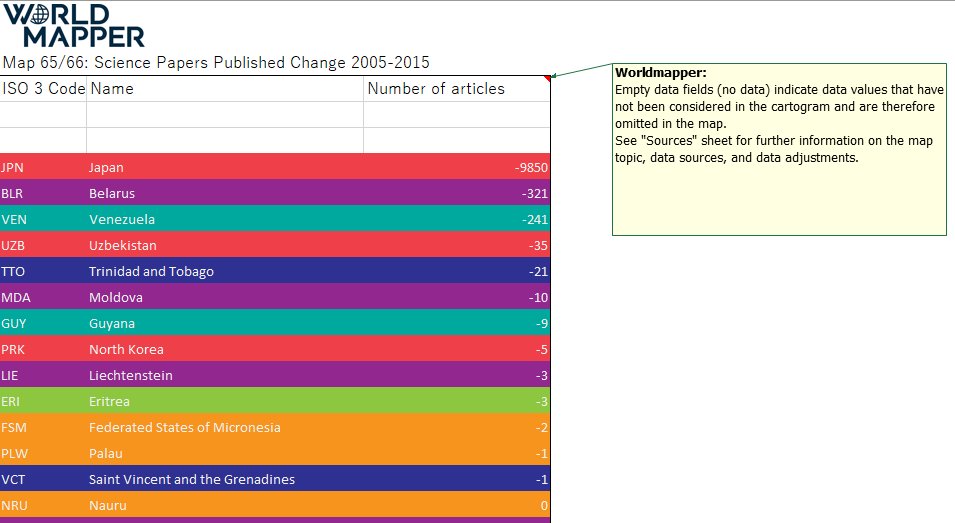Select the FSM code cell
This screenshot has height=523, width=955.
43,427
